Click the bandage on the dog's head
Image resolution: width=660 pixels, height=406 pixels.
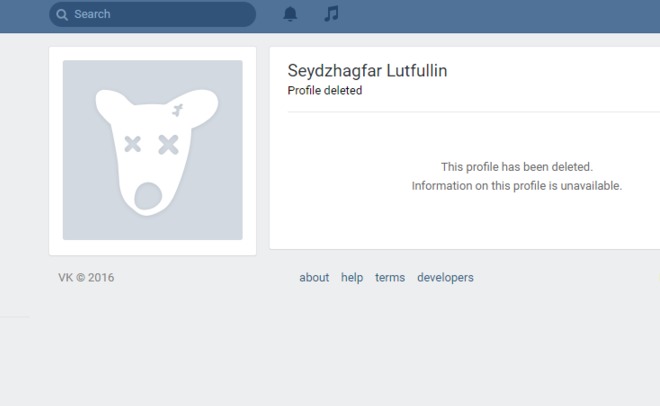point(178,109)
